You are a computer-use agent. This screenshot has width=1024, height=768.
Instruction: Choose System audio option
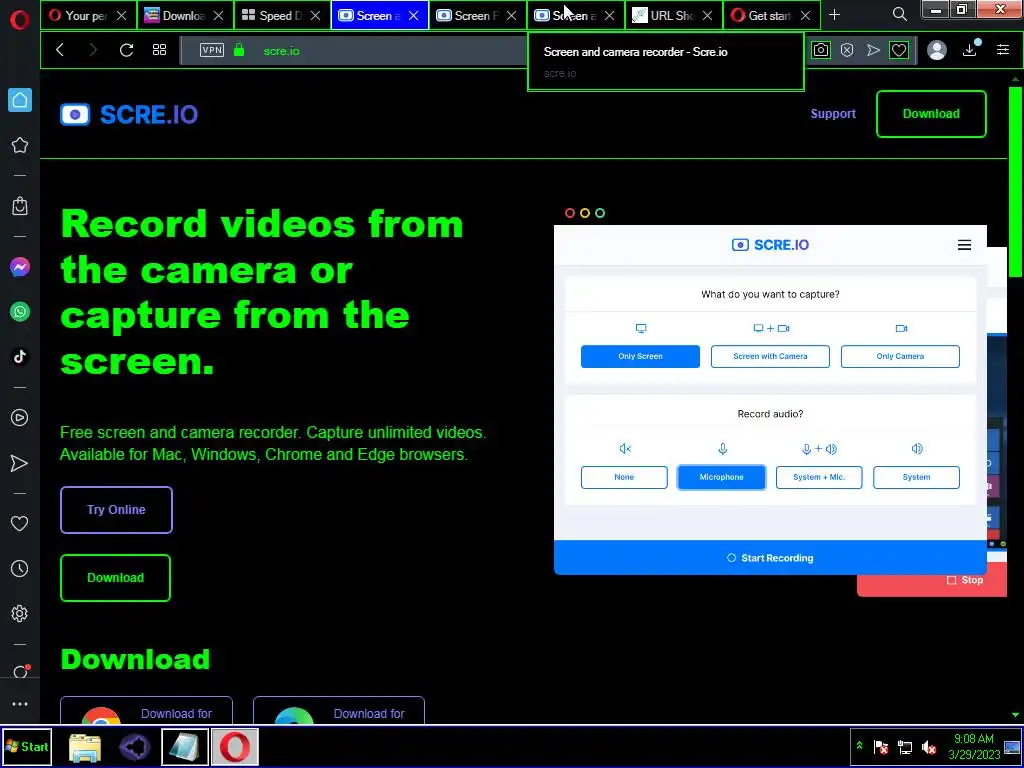click(x=916, y=477)
